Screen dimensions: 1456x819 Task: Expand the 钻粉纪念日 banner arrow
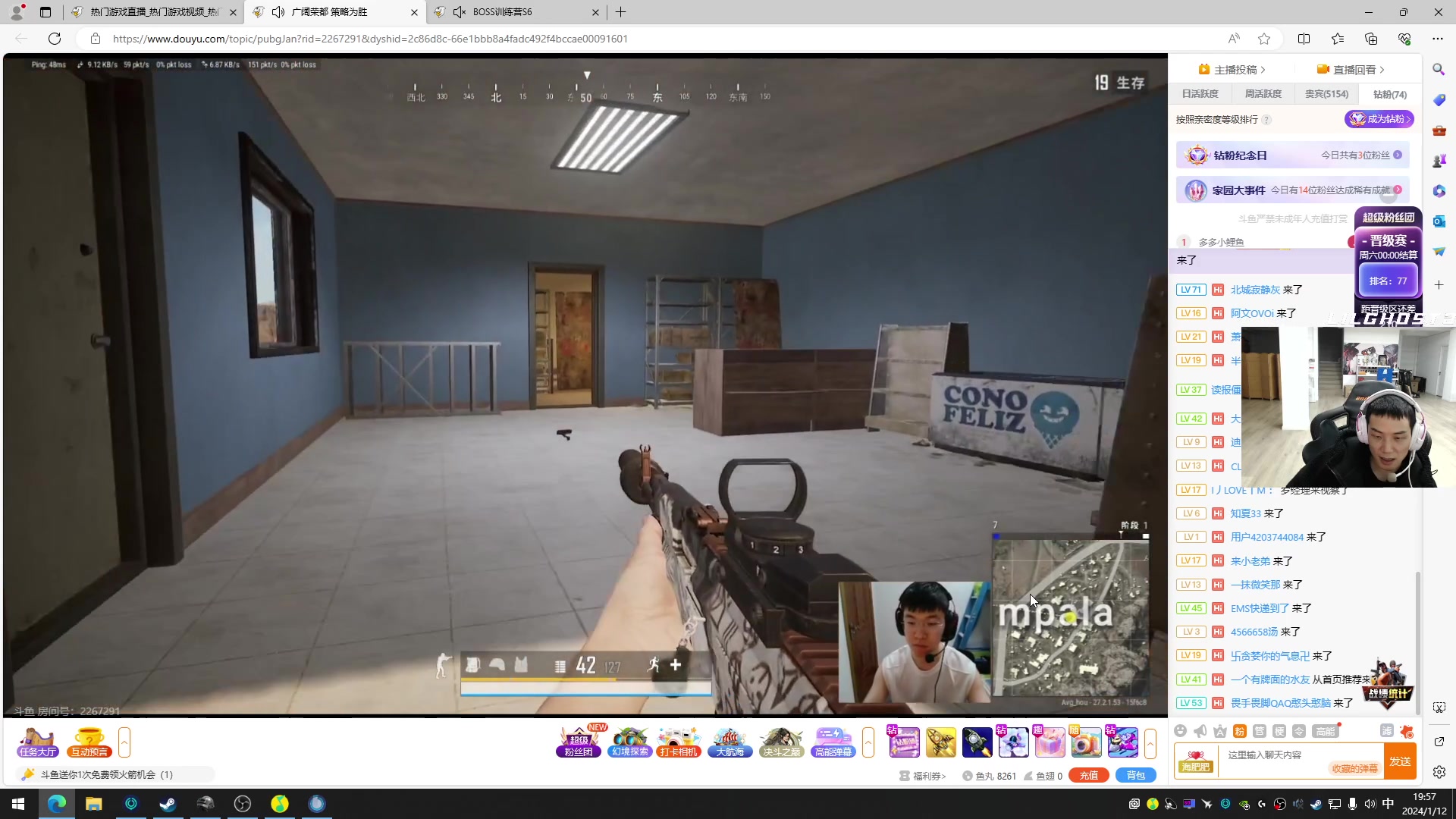click(x=1398, y=155)
